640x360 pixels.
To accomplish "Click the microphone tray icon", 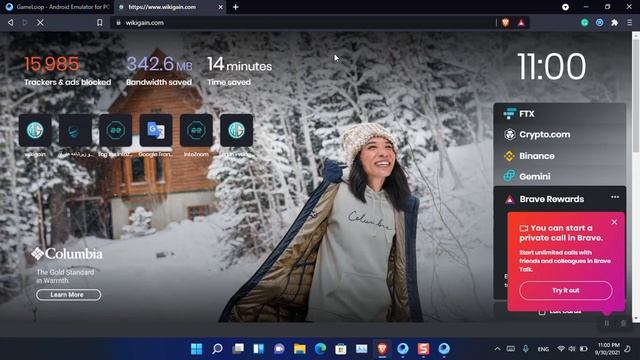I will point(525,349).
